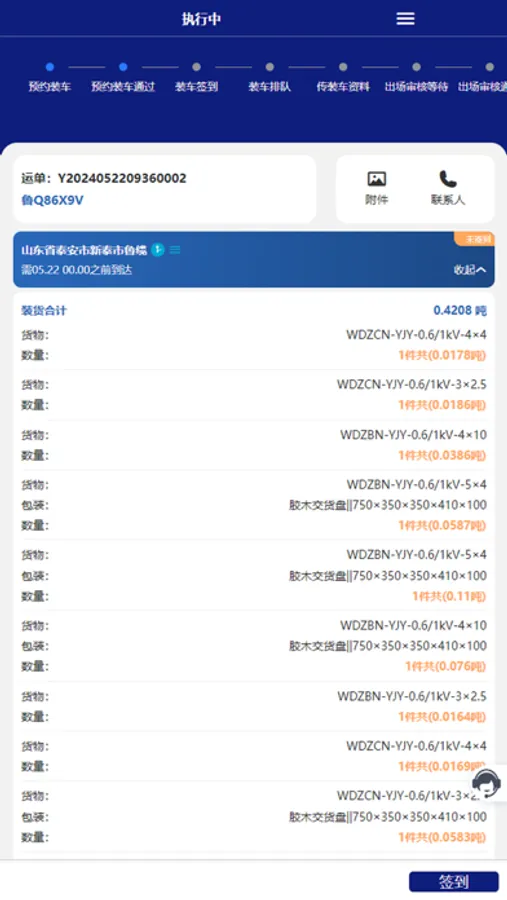507x900 pixels.
Task: Collapse the address card with 收起
Action: [470, 270]
